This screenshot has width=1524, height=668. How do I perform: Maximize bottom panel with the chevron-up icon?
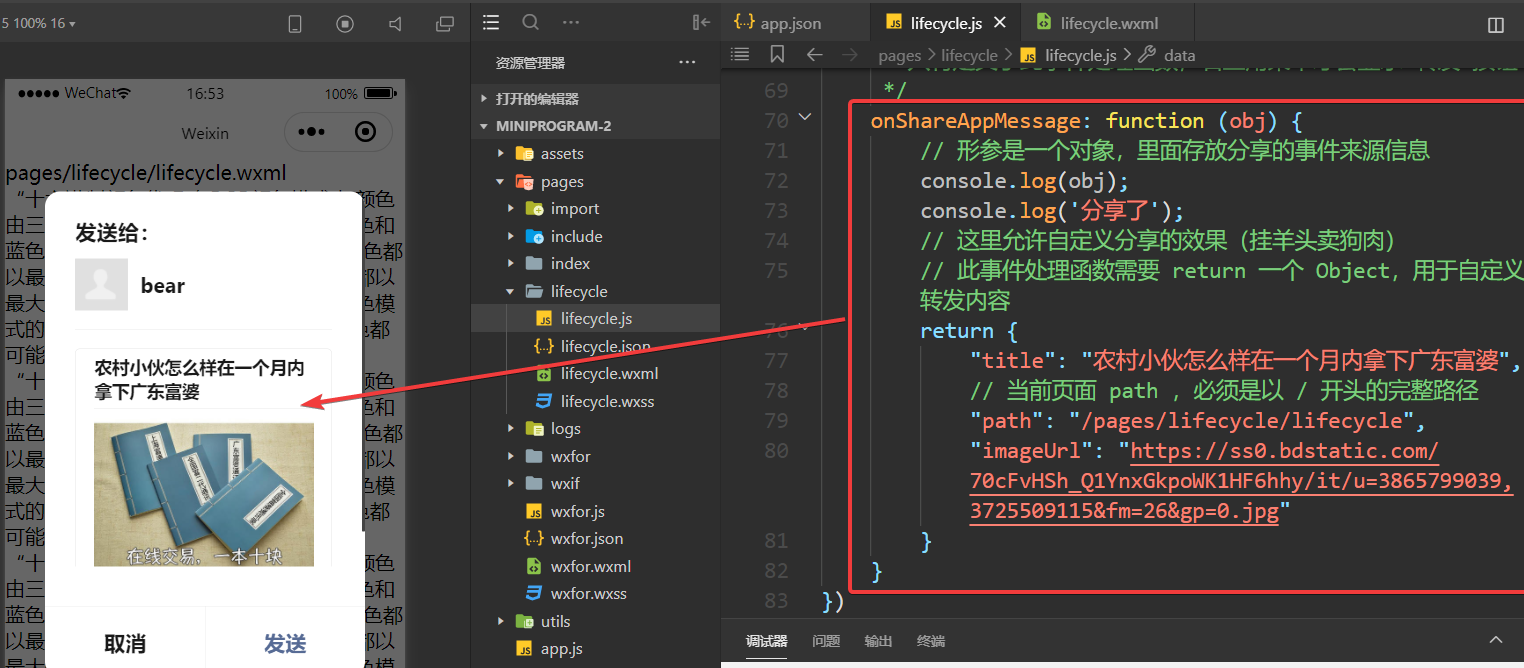[x=1496, y=640]
